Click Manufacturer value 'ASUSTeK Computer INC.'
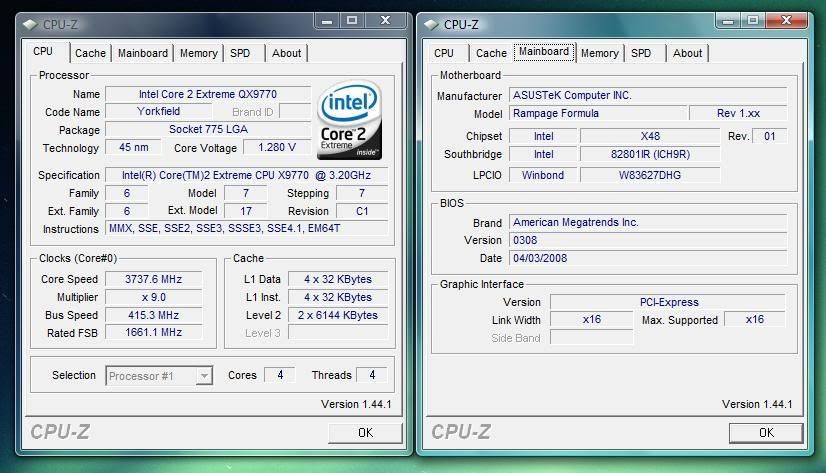 point(648,95)
